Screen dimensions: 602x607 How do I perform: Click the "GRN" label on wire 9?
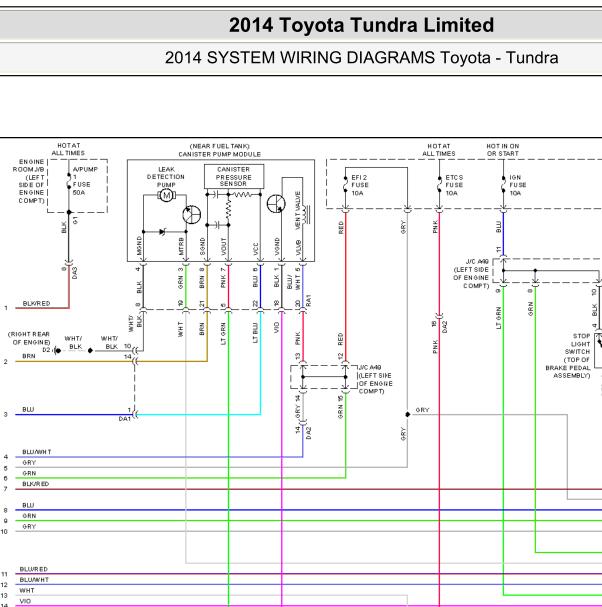click(x=29, y=516)
